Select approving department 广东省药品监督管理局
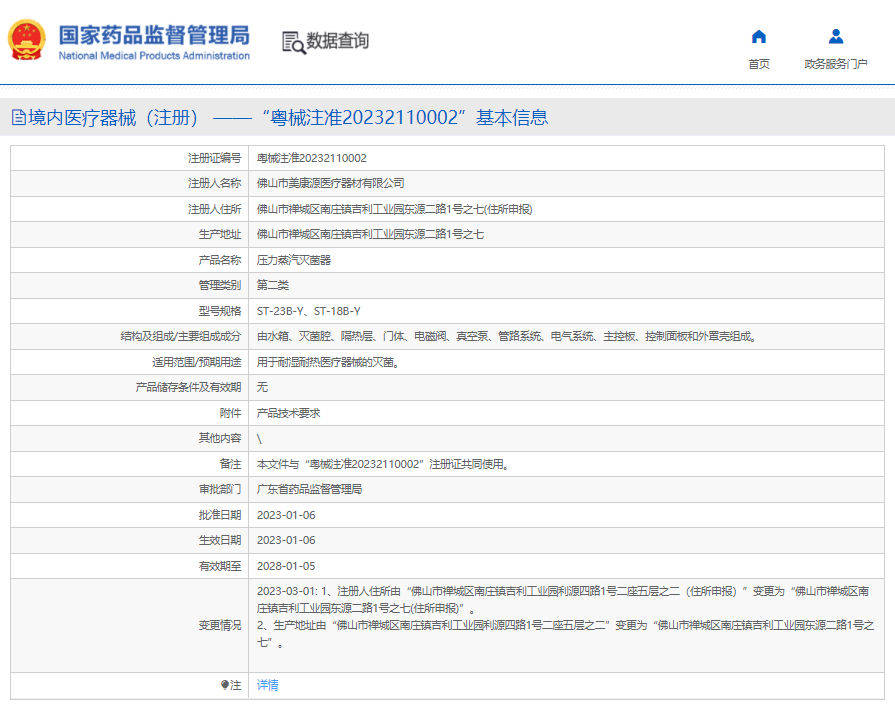The image size is (895, 708). [309, 489]
